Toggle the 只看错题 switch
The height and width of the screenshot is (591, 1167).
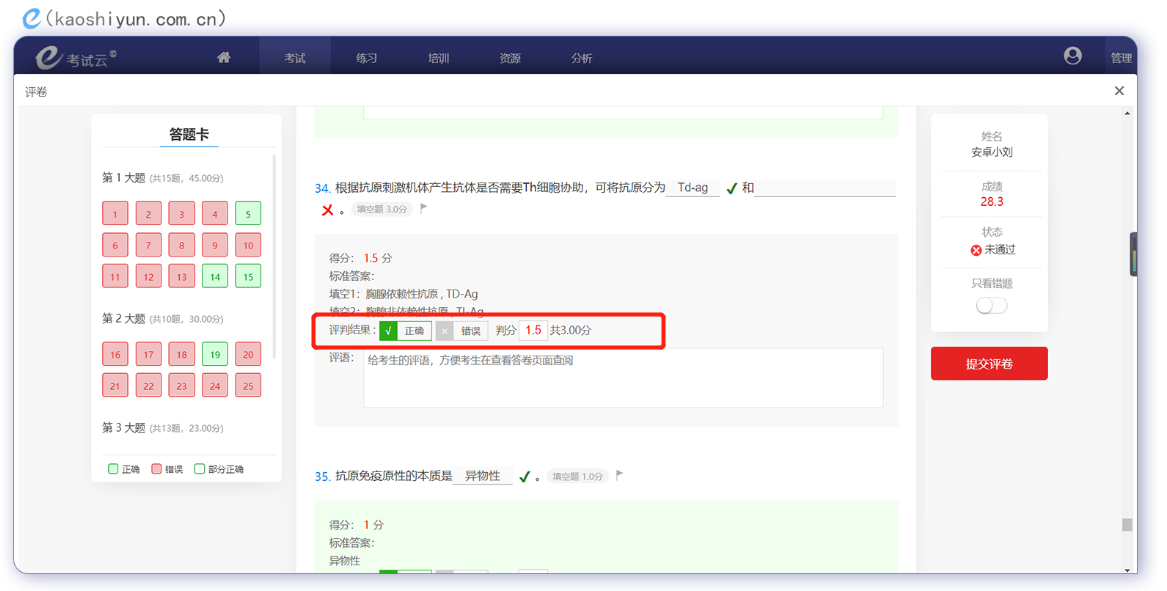pos(991,306)
